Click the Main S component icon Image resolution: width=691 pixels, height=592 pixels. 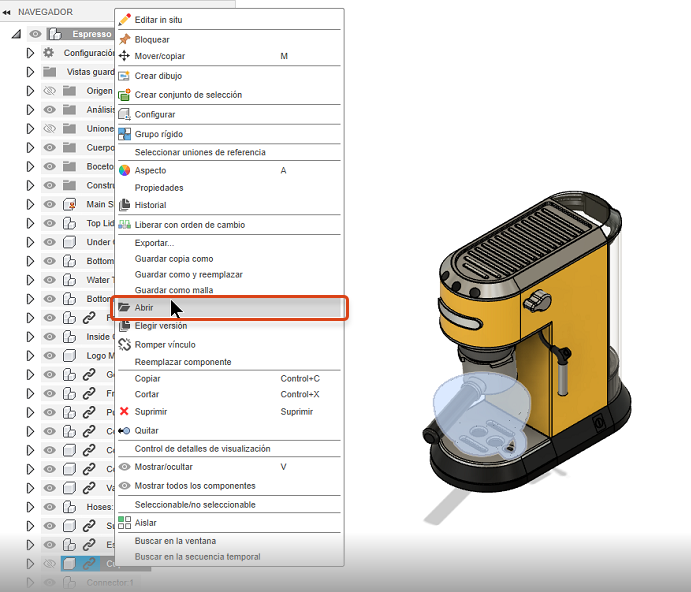pos(69,205)
